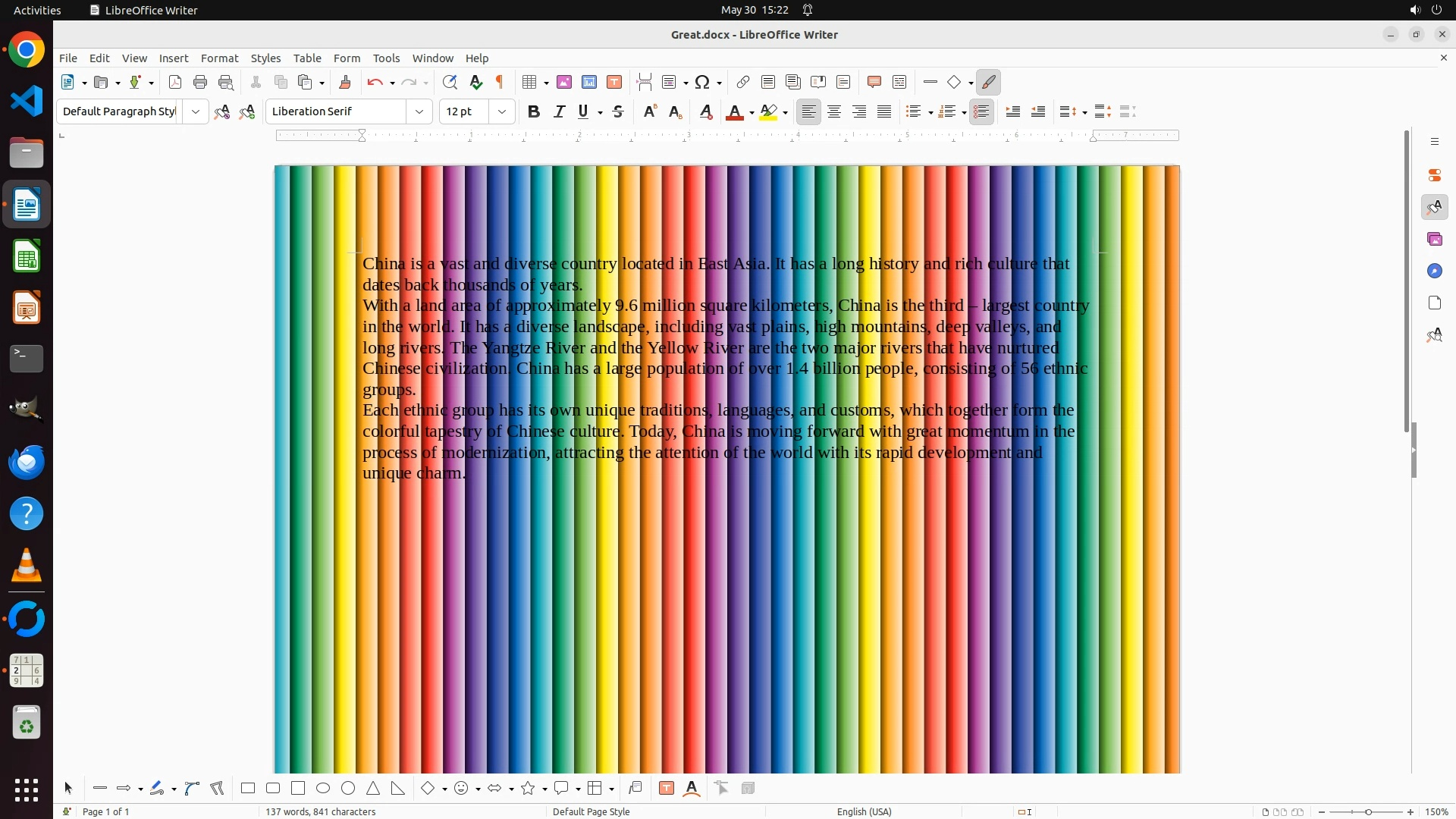This screenshot has height=819, width=1456.
Task: Clone formatting with paintbrush icon
Action: 345,82
